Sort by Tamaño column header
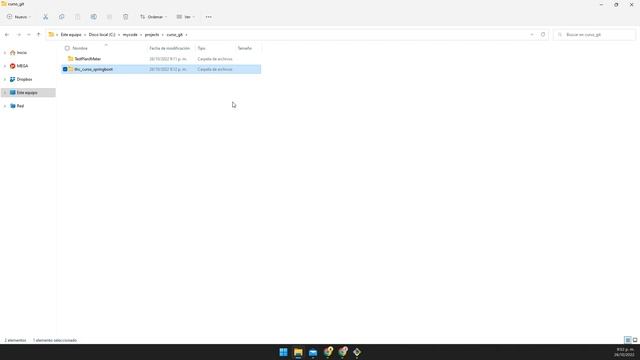Screen dimensions: 640x360 pyautogui.click(x=245, y=48)
